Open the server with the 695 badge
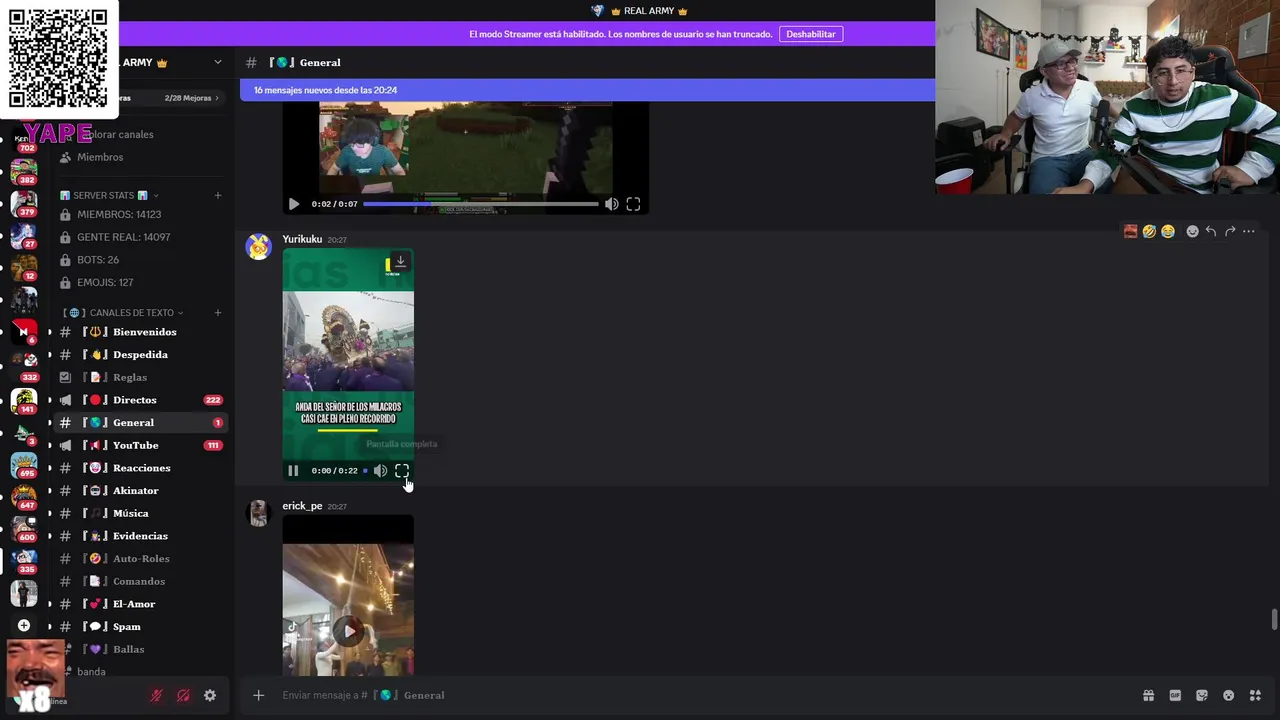The width and height of the screenshot is (1280, 720). 24,466
